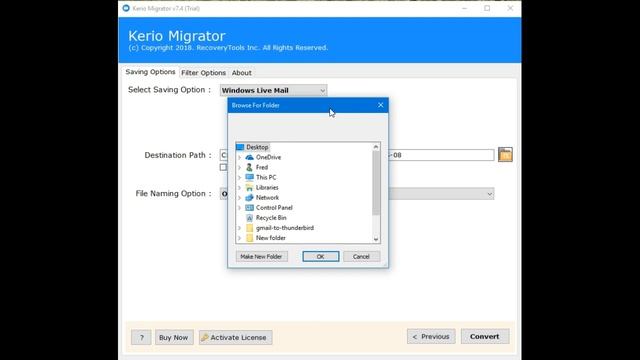Expand the Libraries tree node
The width and height of the screenshot is (640, 360).
pos(240,188)
